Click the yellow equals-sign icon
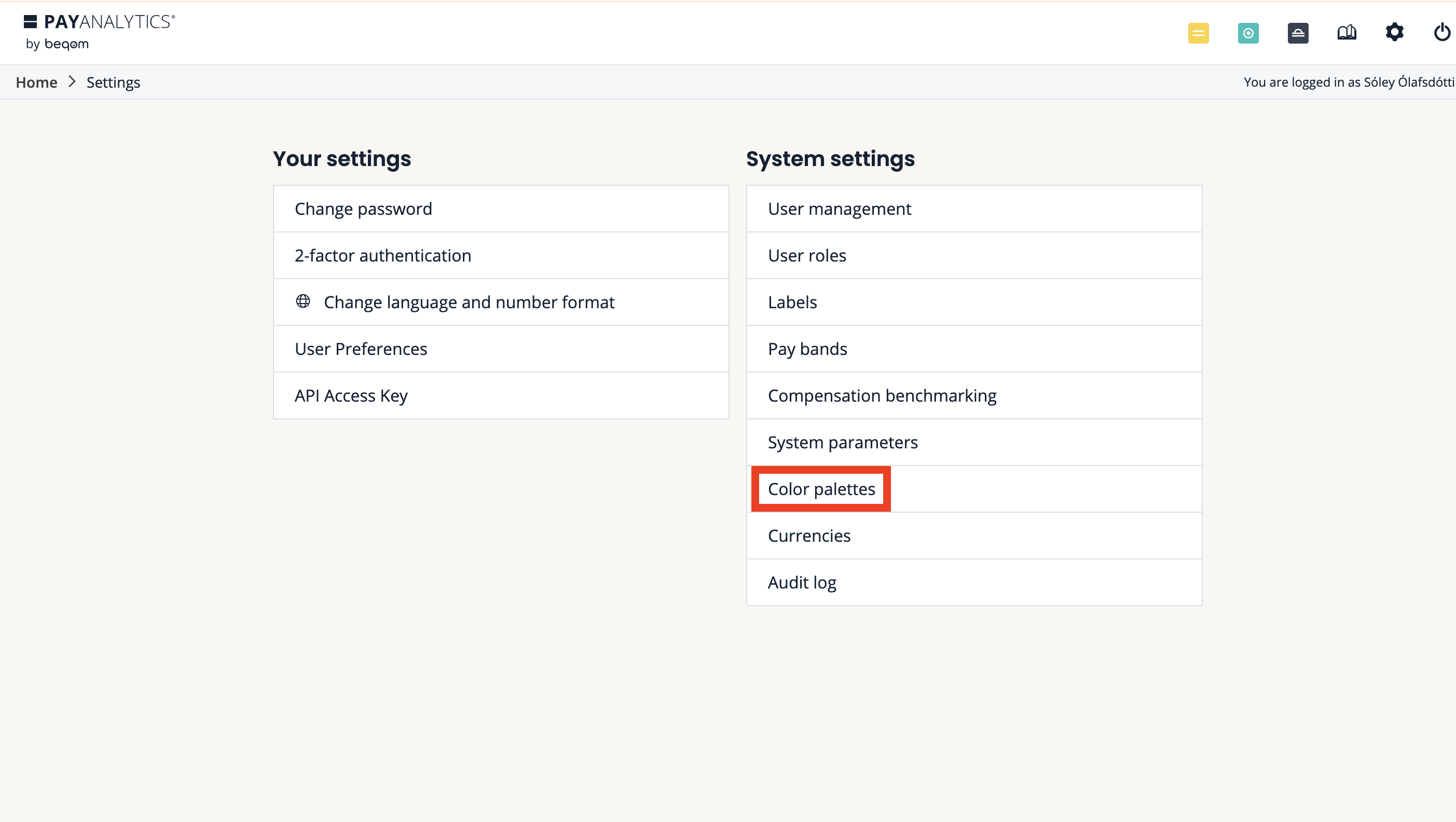The height and width of the screenshot is (822, 1456). (x=1198, y=33)
